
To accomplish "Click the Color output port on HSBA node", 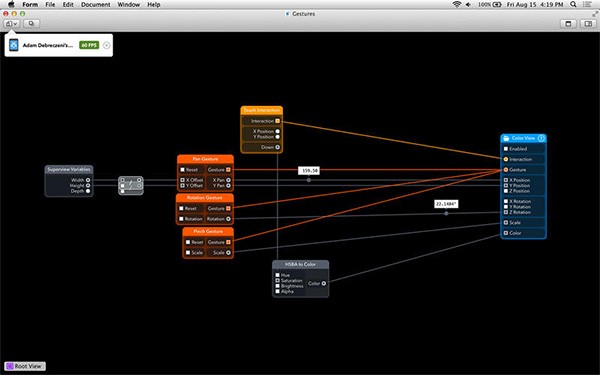I will click(324, 284).
